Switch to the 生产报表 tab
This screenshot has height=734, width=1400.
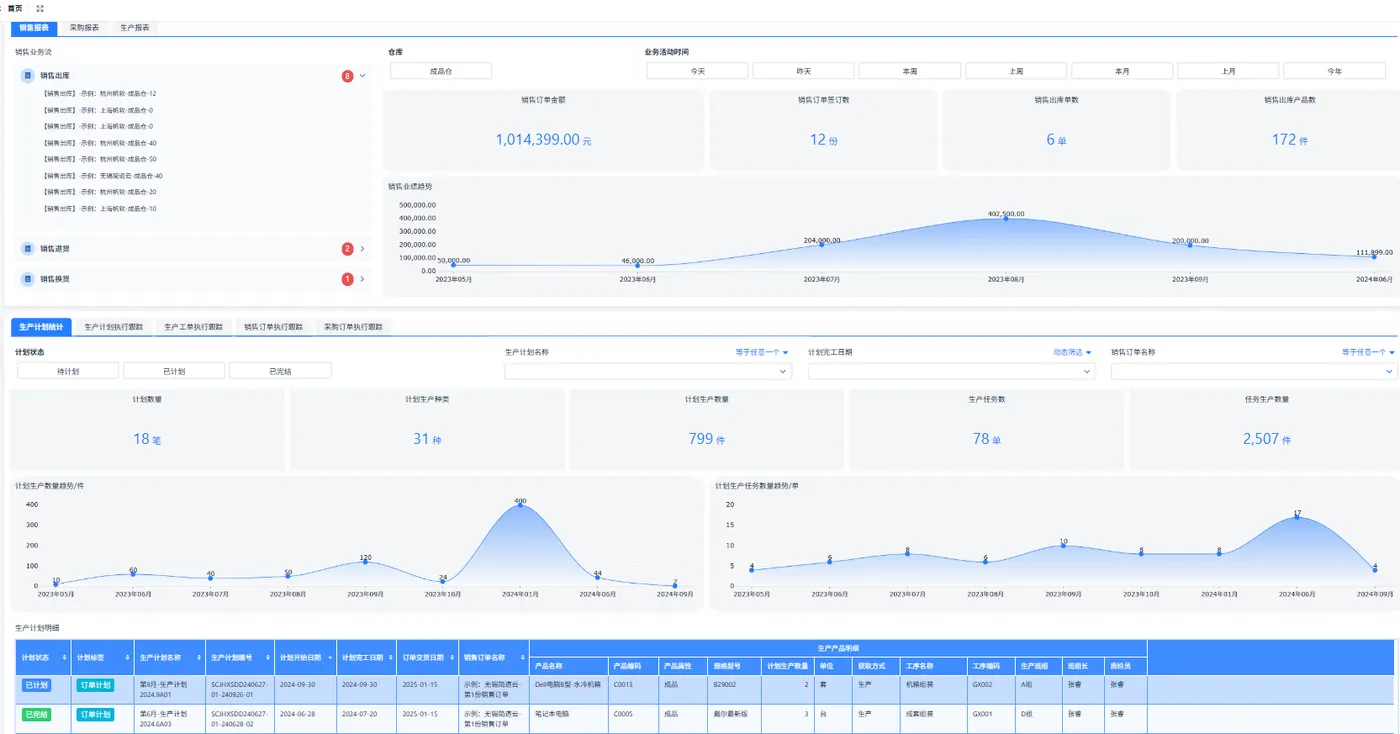pyautogui.click(x=135, y=28)
